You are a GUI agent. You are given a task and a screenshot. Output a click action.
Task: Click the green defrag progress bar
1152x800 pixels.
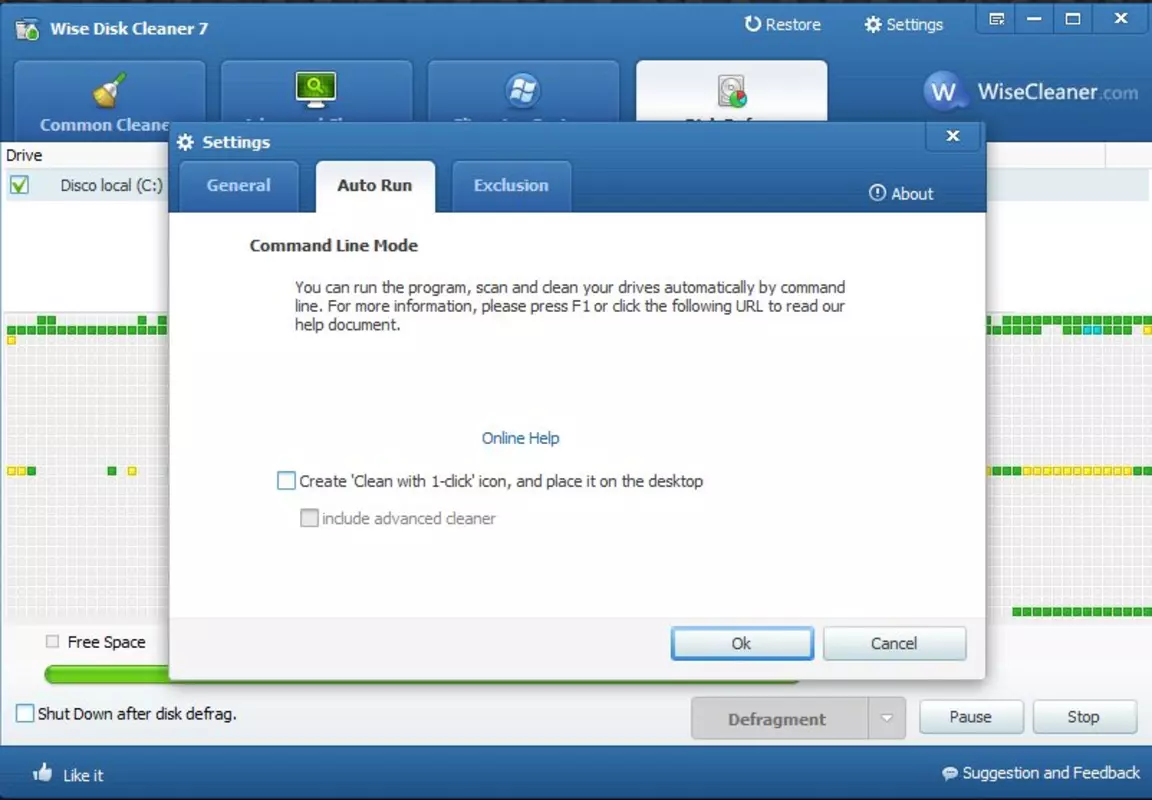[107, 674]
